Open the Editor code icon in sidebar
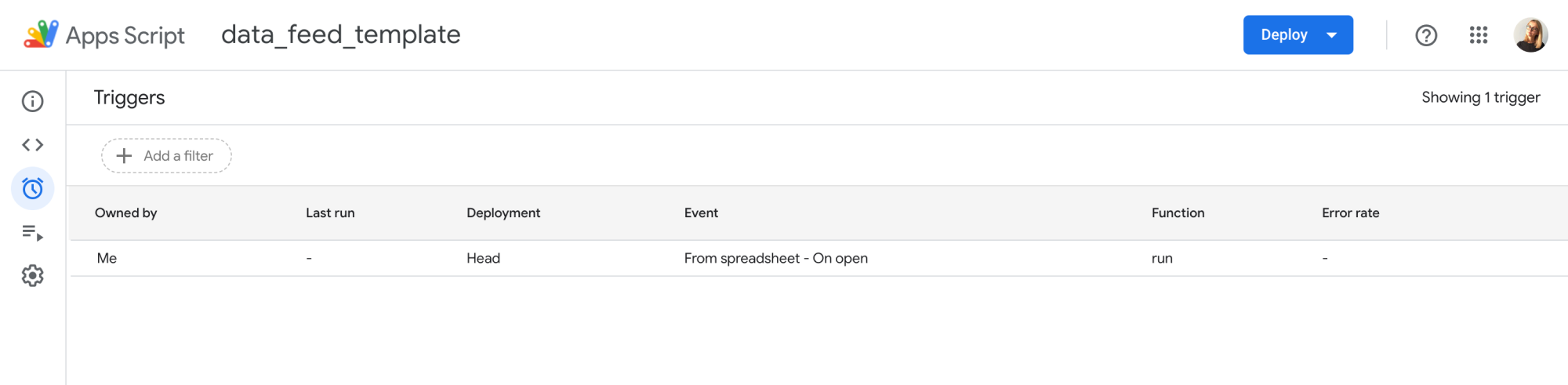The width and height of the screenshot is (1568, 385). pos(33,145)
